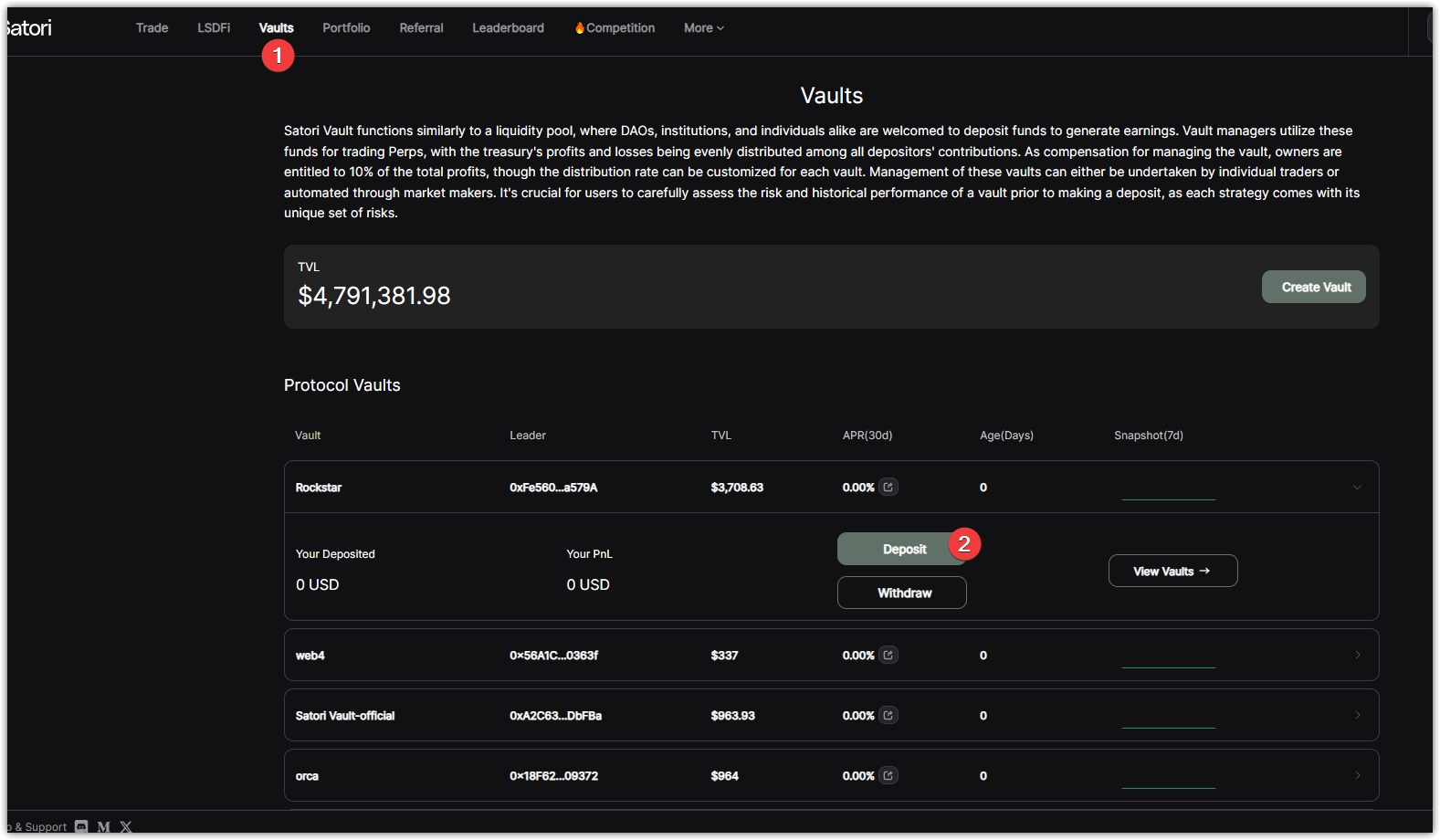Go to the Trade tab
The image size is (1440, 840).
[x=152, y=28]
